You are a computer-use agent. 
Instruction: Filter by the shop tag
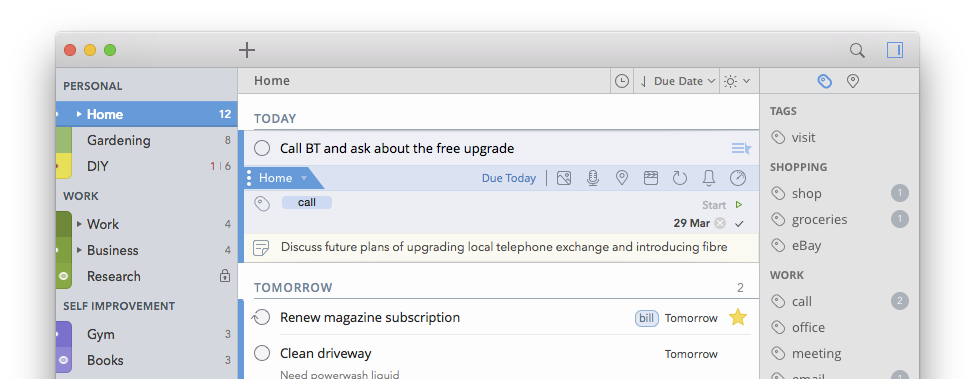(x=806, y=194)
